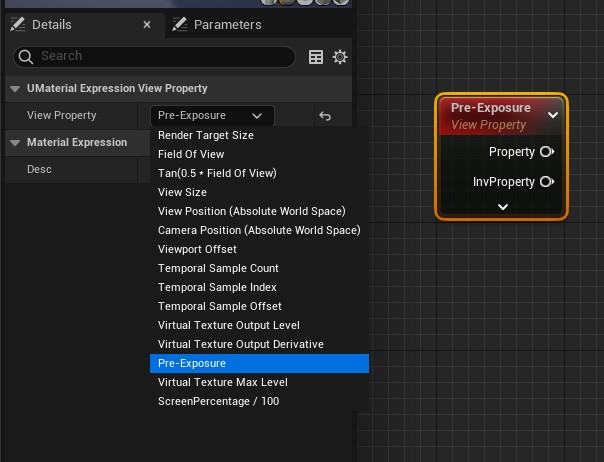Open the View Property dropdown
The image size is (604, 462).
tap(211, 115)
